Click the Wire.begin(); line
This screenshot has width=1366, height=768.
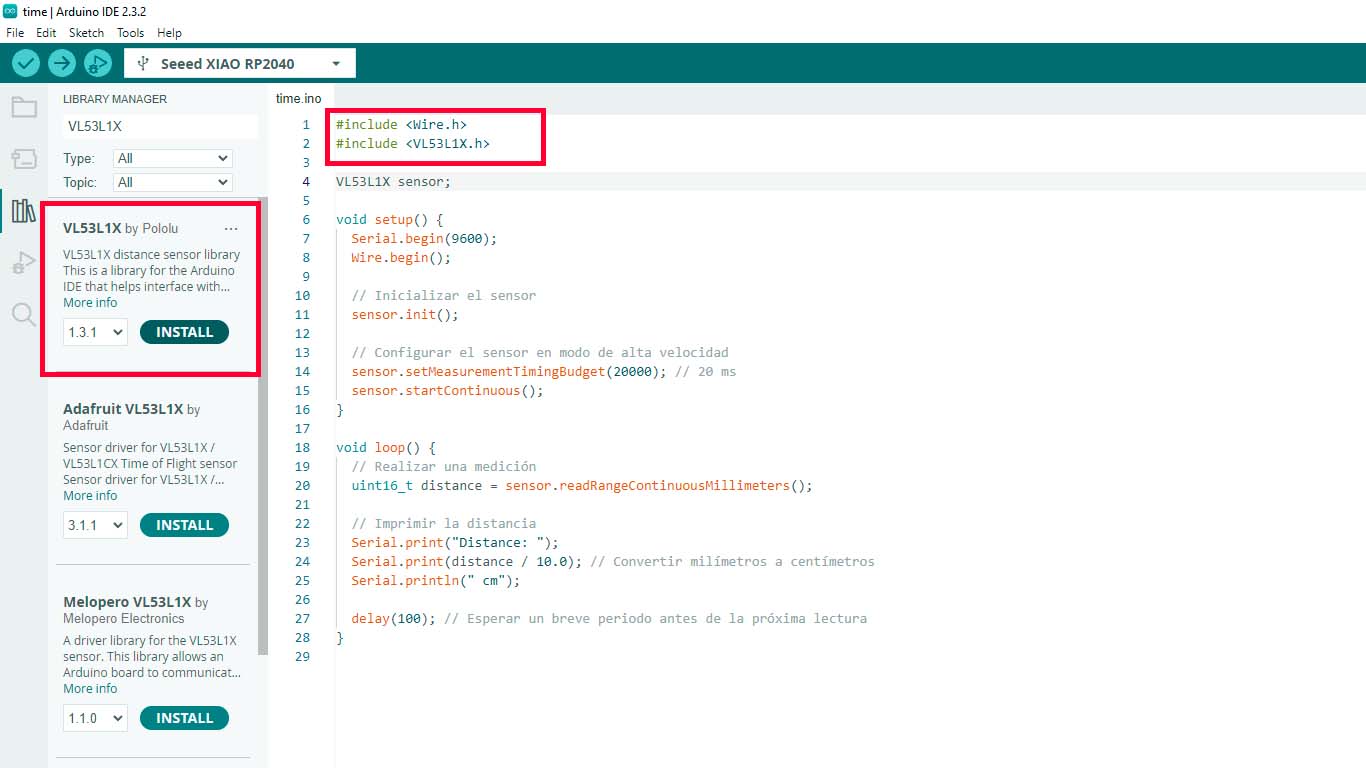tap(401, 258)
